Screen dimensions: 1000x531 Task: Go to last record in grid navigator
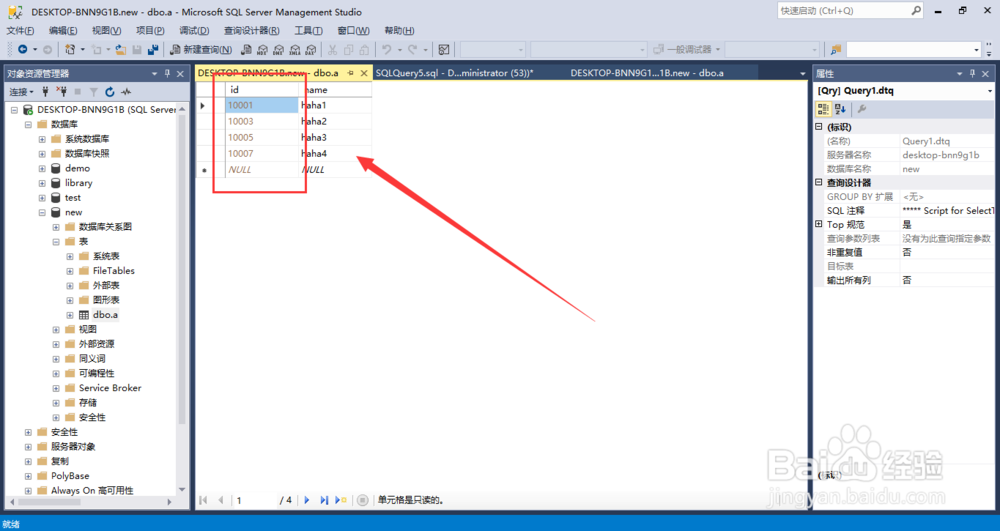click(324, 500)
